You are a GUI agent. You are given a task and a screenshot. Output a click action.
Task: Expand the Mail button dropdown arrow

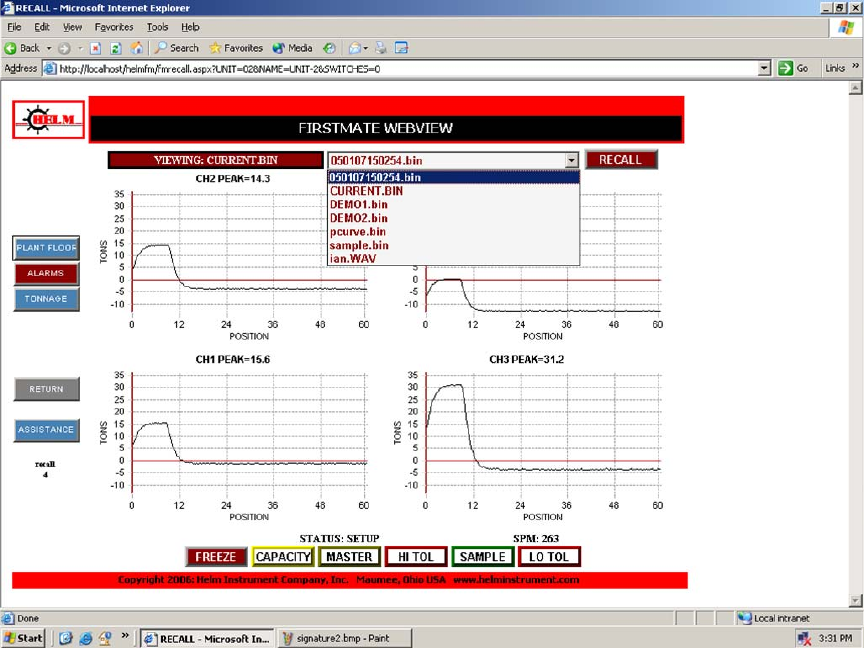(365, 48)
